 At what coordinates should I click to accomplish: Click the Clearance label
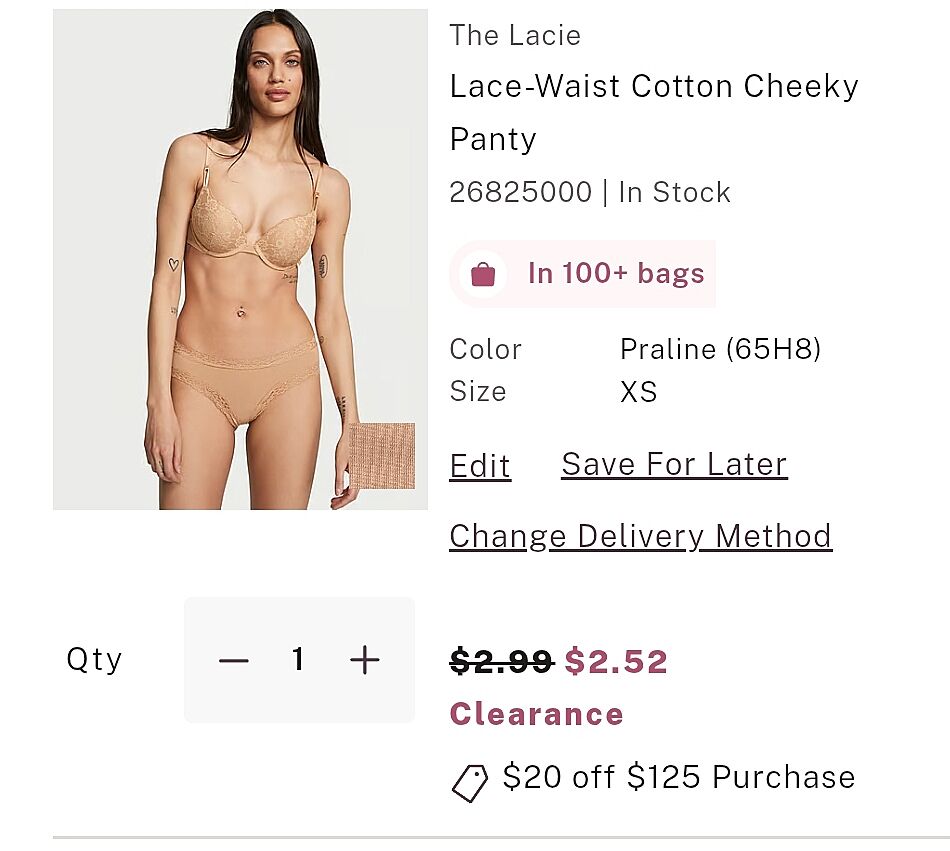(x=536, y=714)
